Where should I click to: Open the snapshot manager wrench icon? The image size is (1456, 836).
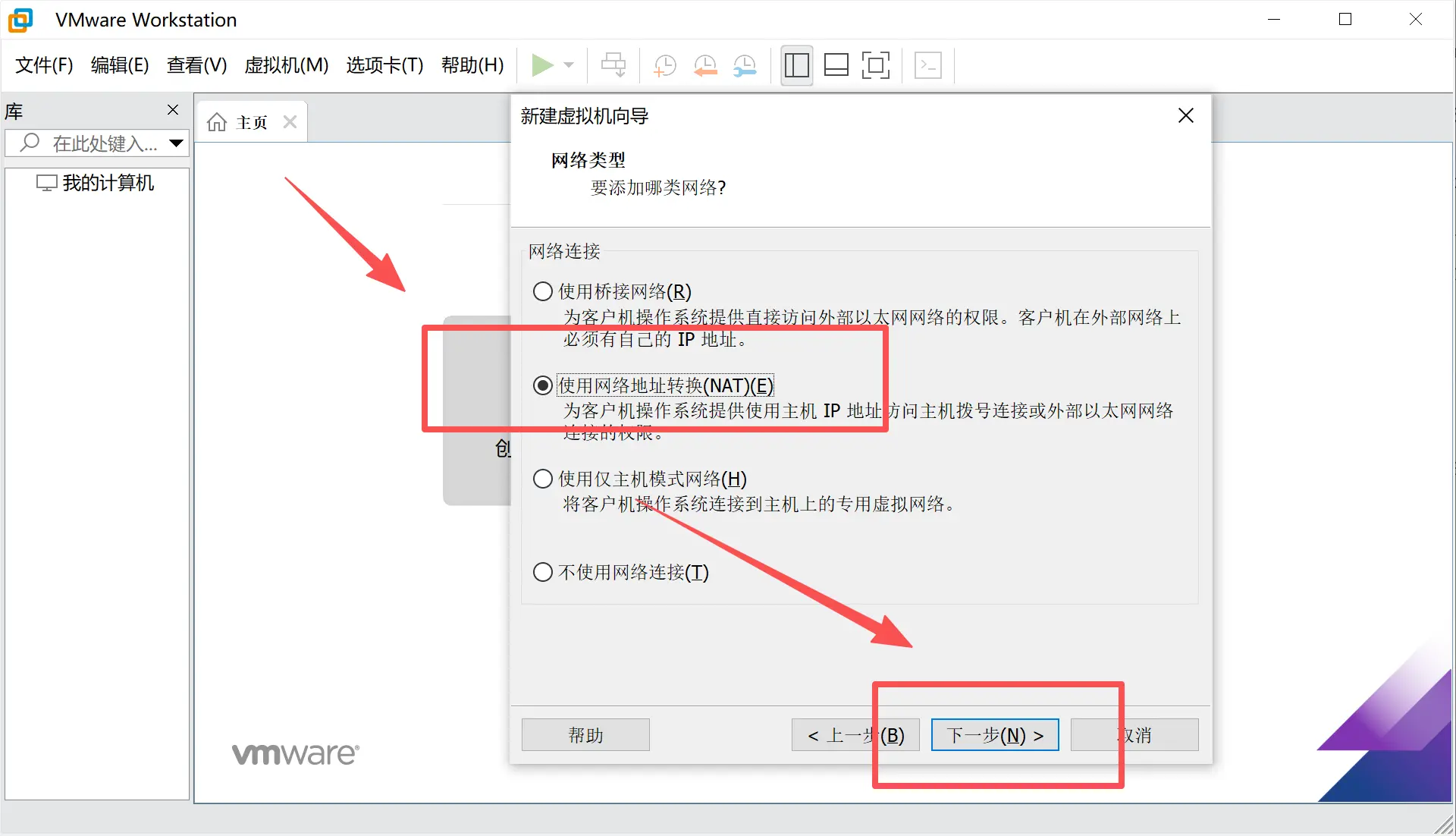[x=745, y=65]
